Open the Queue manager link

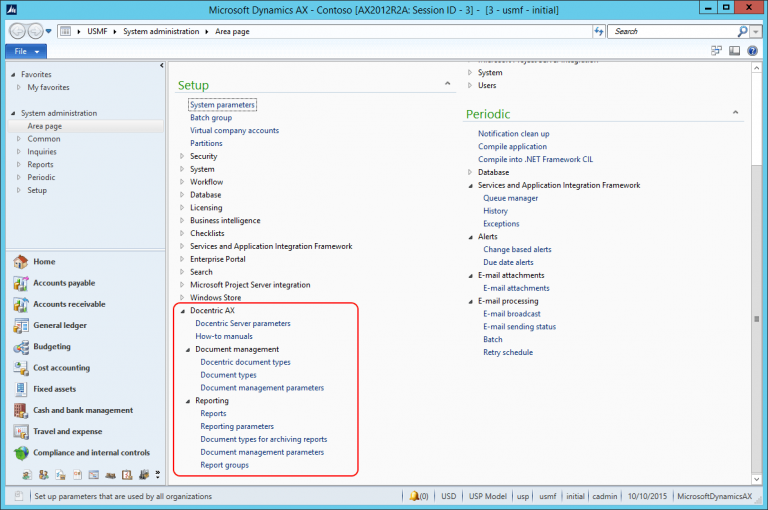[x=510, y=198]
